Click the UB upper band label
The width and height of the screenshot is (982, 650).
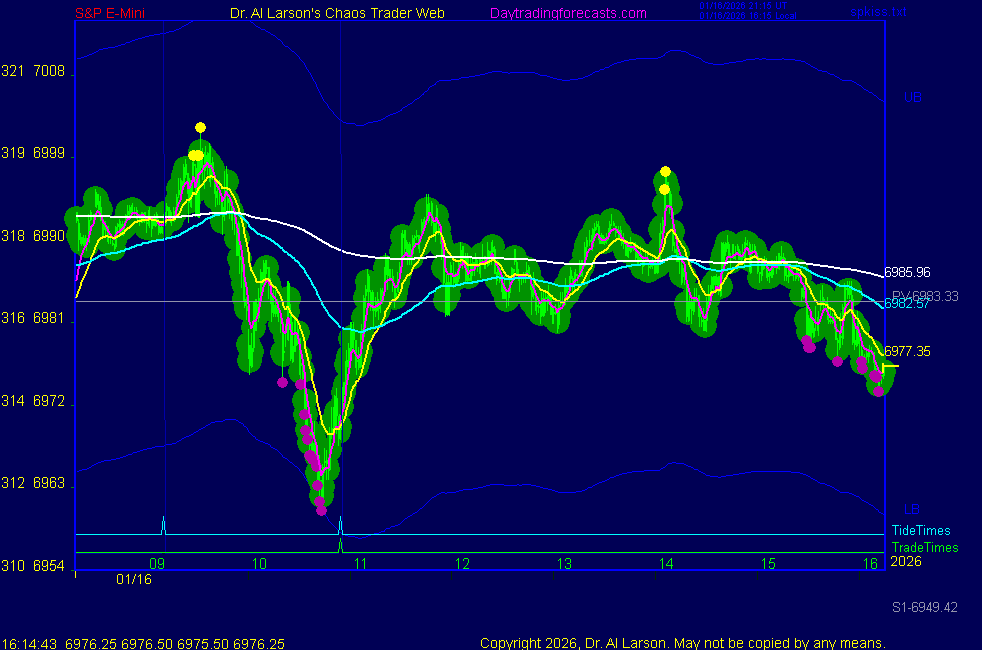pyautogui.click(x=912, y=98)
